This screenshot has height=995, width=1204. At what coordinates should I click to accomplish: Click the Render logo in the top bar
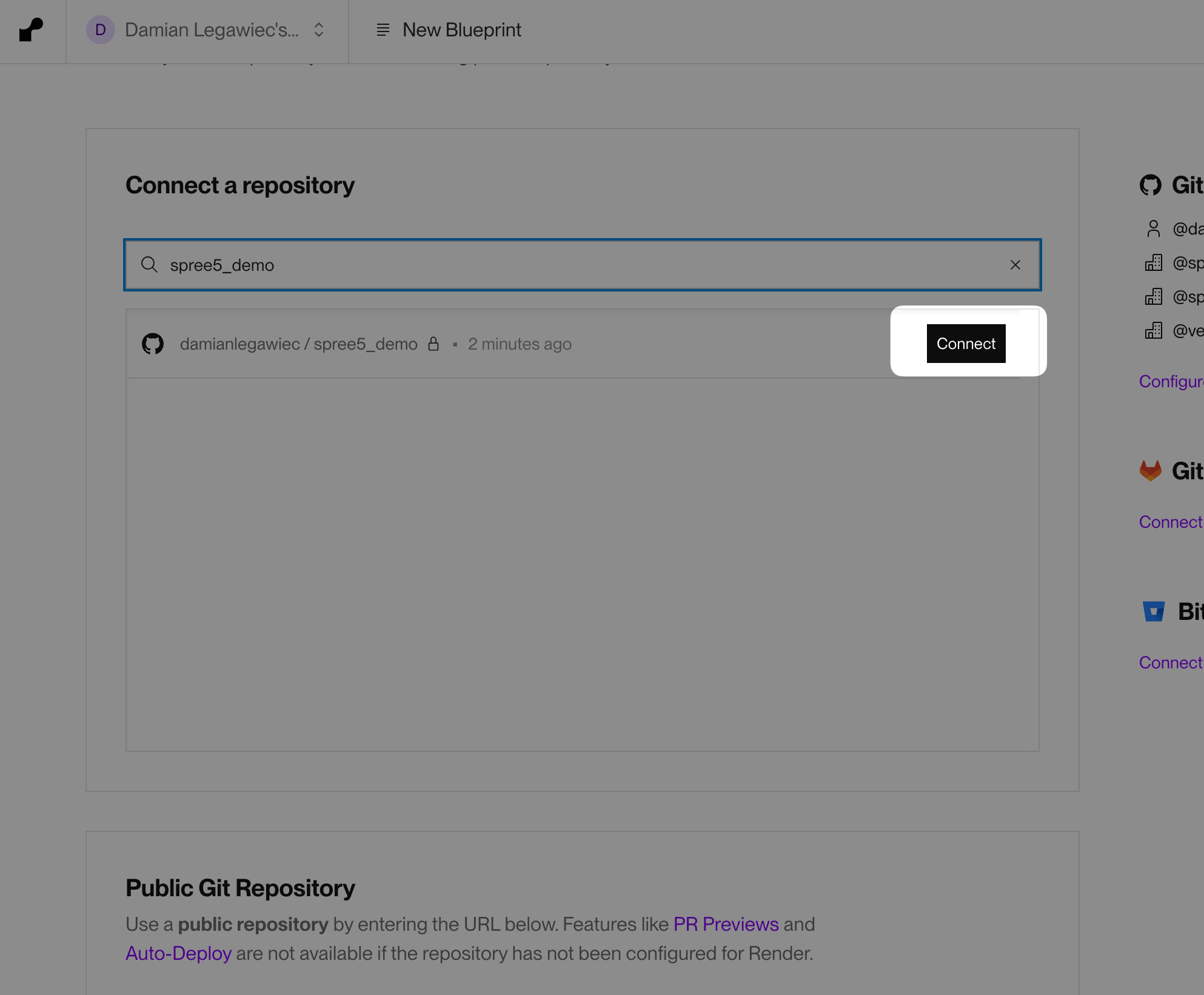pyautogui.click(x=30, y=30)
